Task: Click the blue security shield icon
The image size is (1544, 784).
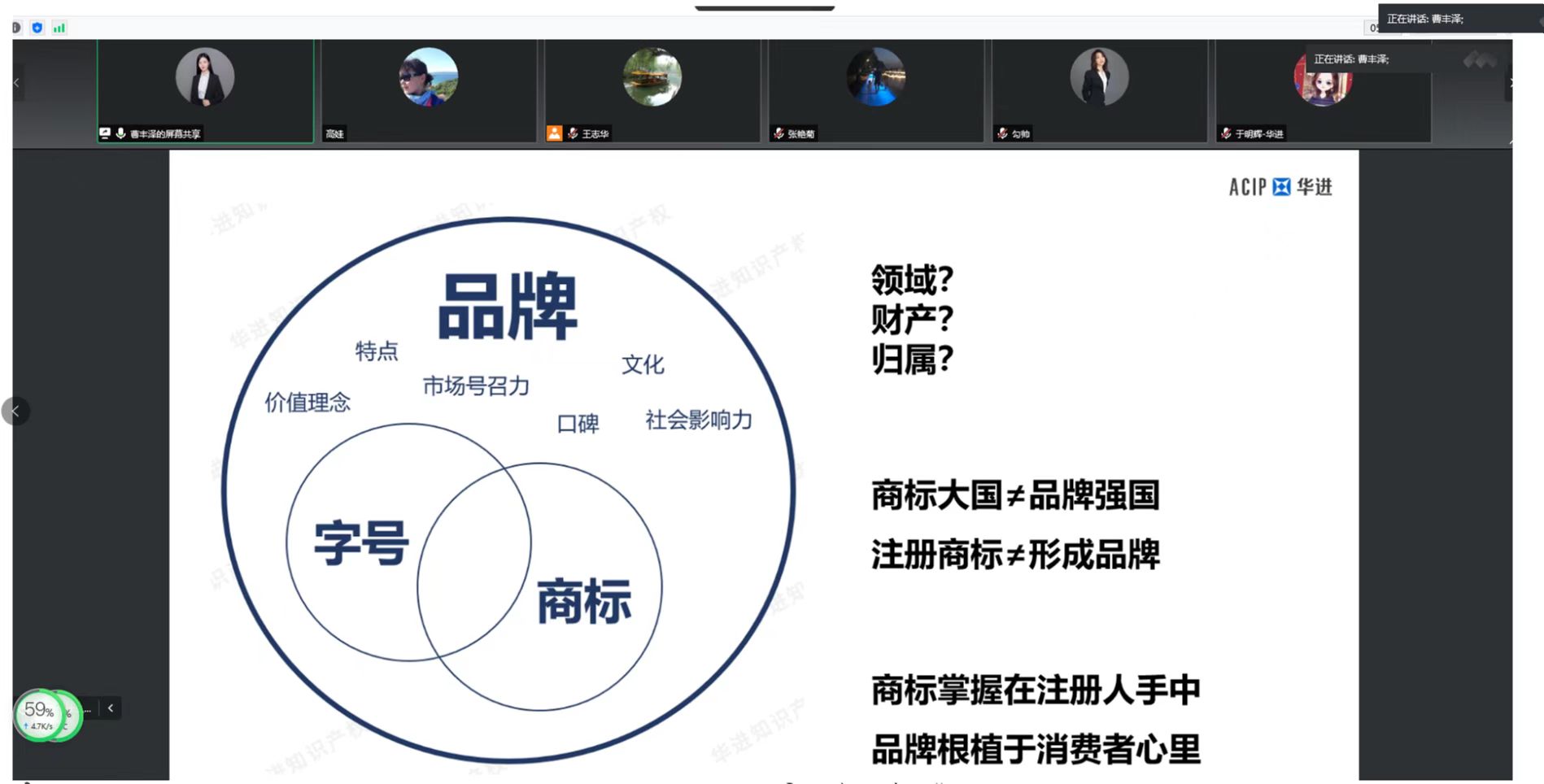Action: click(x=37, y=28)
